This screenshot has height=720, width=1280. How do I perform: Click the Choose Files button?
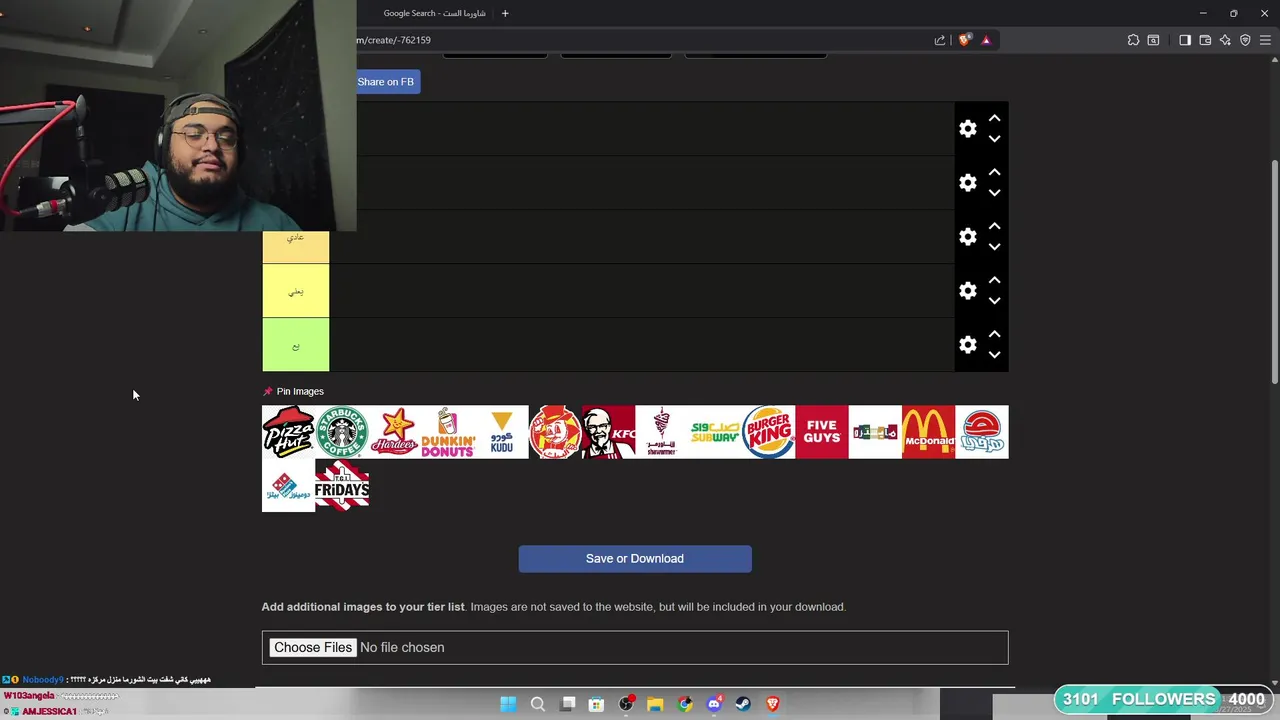pos(313,647)
